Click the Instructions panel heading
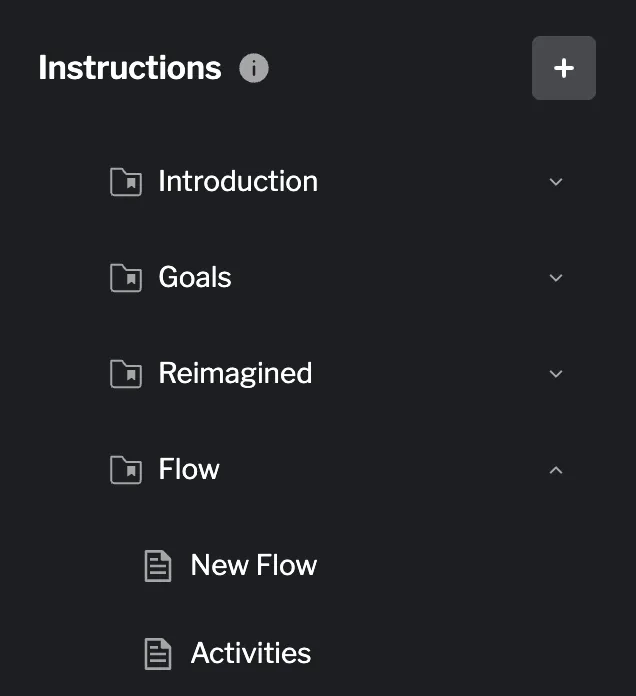 click(130, 69)
